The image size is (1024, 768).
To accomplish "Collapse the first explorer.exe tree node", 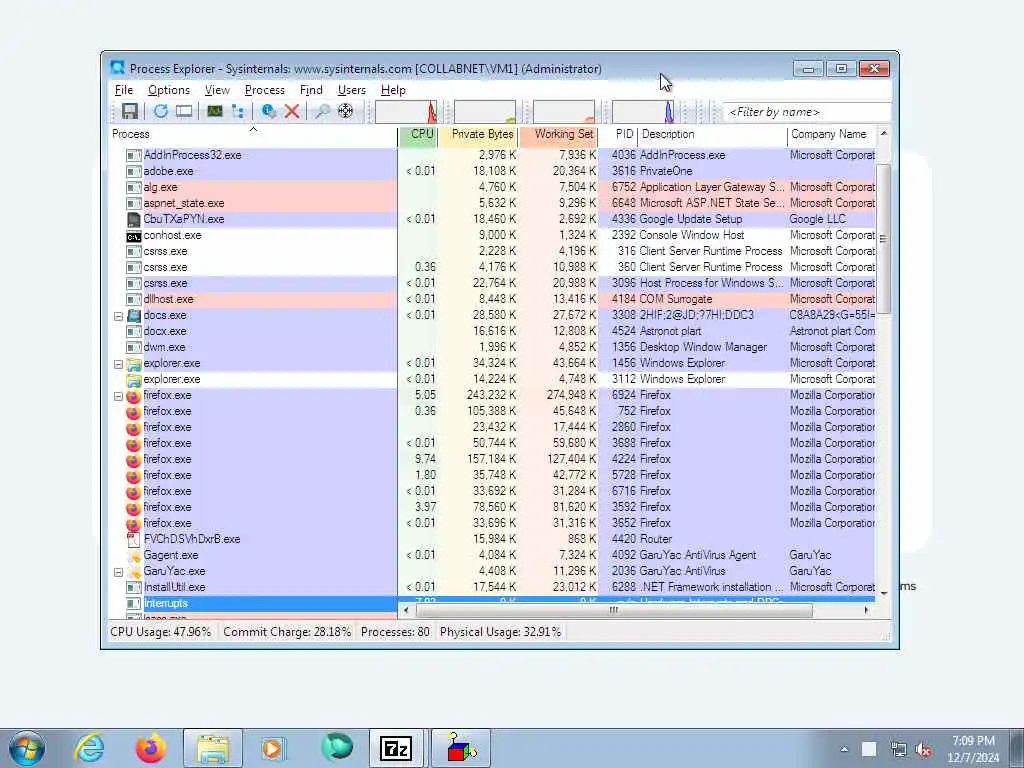I will [118, 364].
